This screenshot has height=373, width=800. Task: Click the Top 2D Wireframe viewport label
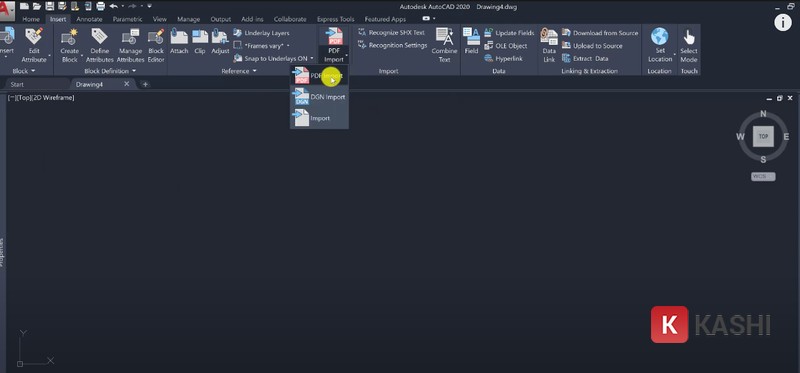click(x=41, y=97)
